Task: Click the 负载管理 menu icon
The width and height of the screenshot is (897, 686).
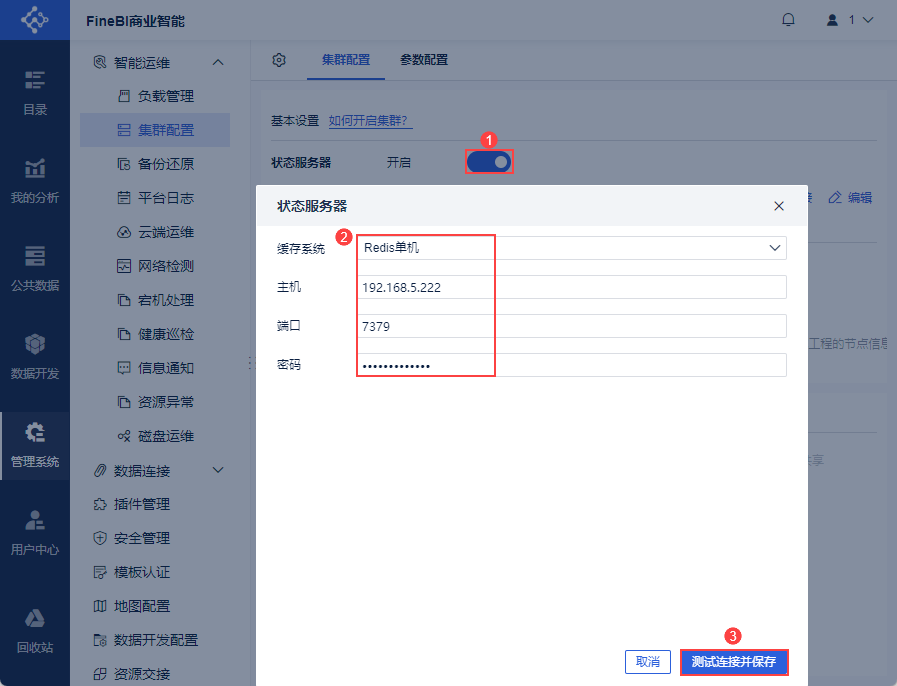Action: point(124,96)
